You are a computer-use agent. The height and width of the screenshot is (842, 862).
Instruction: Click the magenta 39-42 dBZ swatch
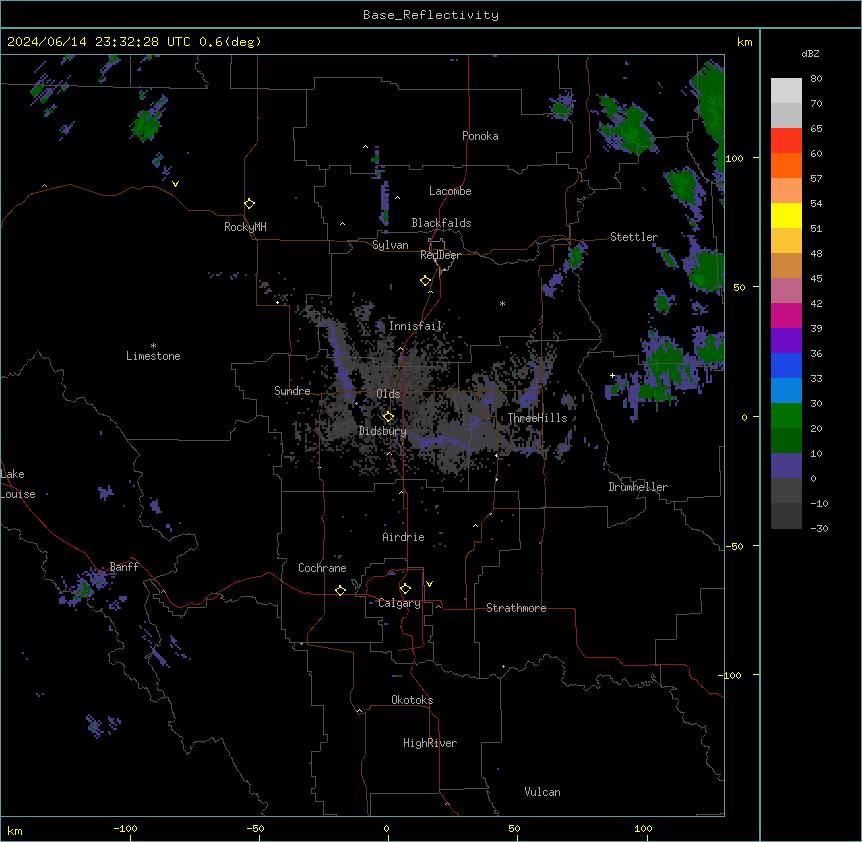point(786,315)
